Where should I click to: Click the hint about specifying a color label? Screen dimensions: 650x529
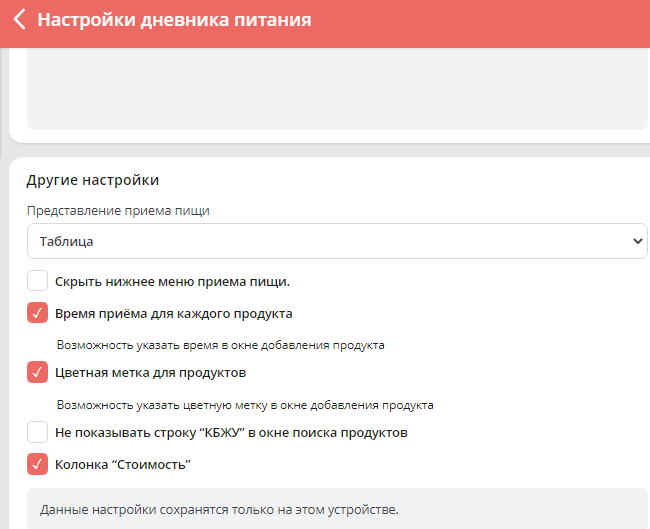coord(245,405)
